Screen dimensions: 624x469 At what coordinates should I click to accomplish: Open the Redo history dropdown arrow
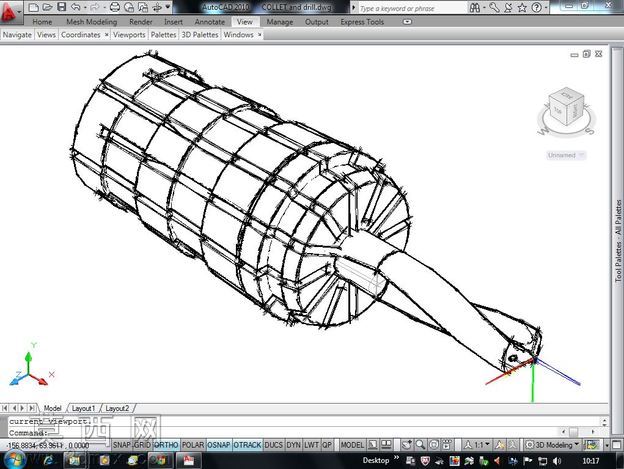(x=104, y=8)
